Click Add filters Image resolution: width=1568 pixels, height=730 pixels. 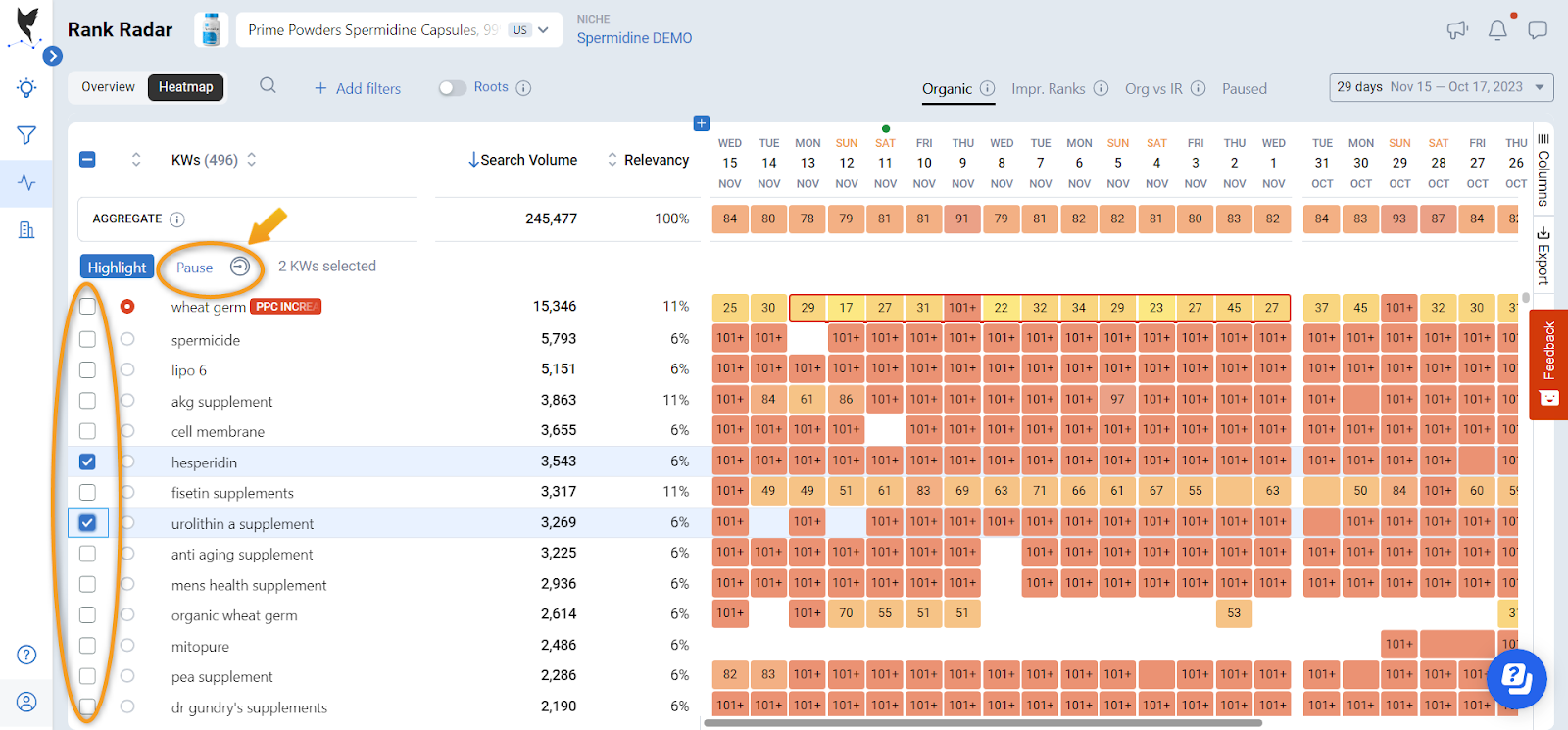click(358, 89)
